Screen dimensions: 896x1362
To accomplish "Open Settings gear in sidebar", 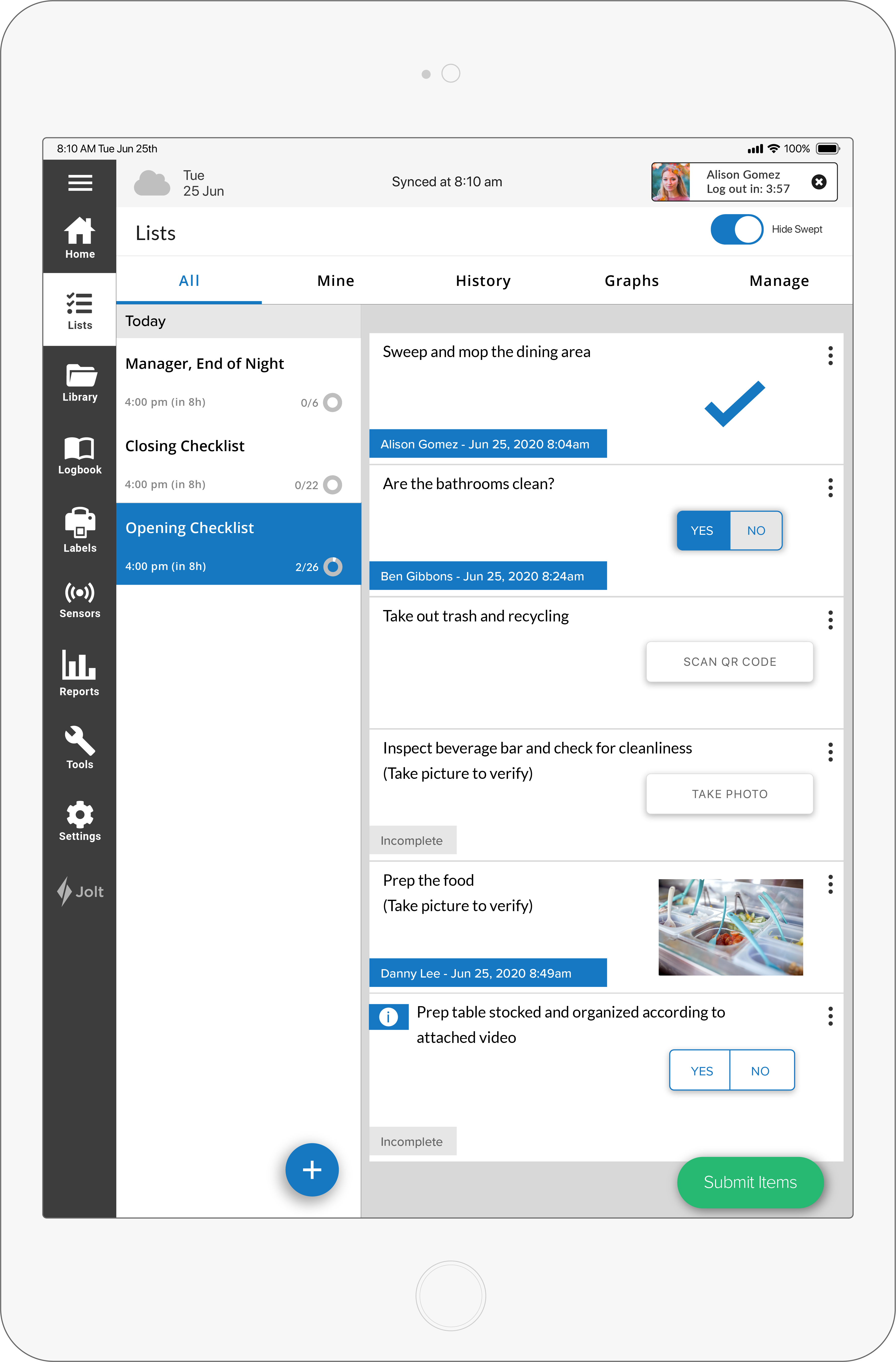I will point(80,820).
